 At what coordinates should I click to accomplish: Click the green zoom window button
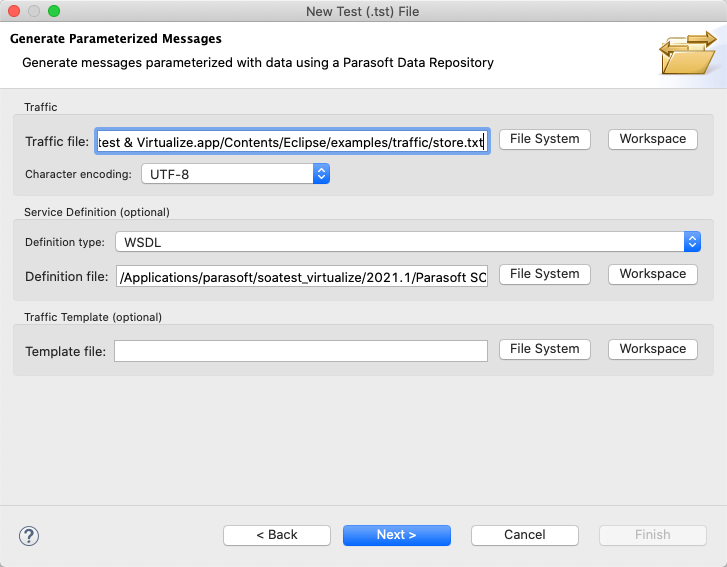point(54,11)
